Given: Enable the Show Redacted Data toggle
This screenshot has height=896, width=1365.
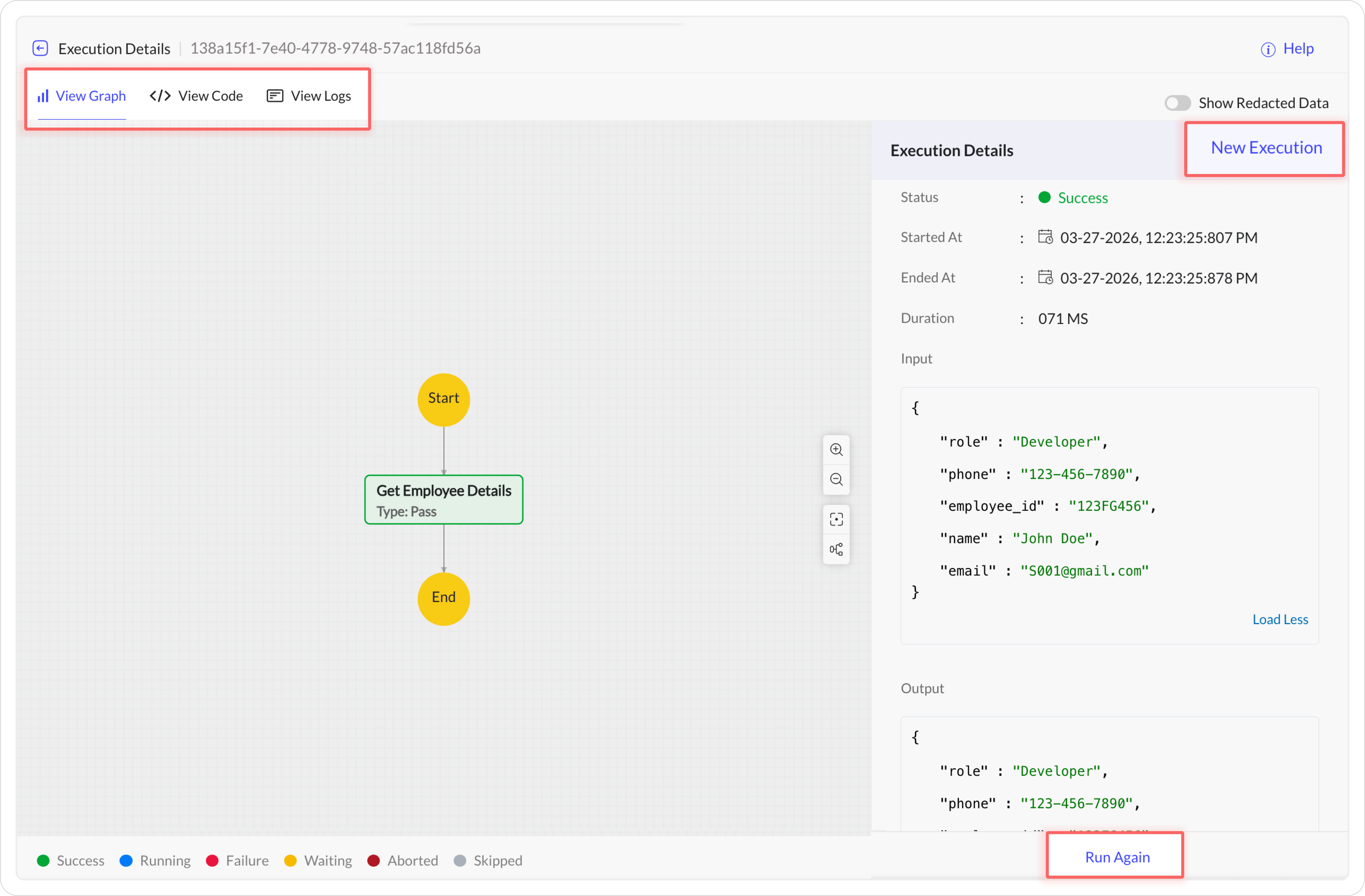Looking at the screenshot, I should click(x=1177, y=103).
